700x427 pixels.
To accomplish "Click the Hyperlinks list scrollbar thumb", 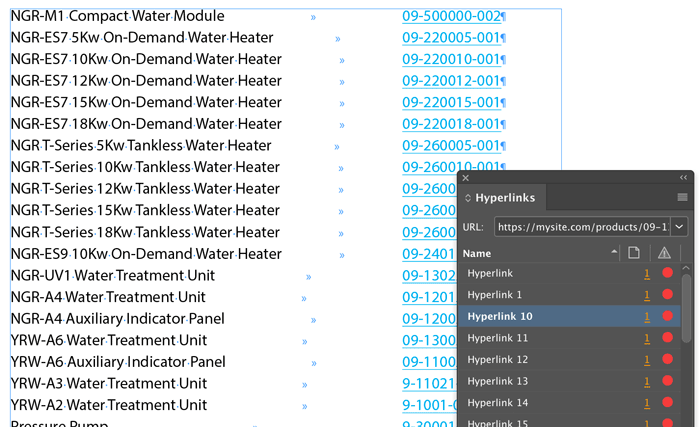I will (686, 308).
